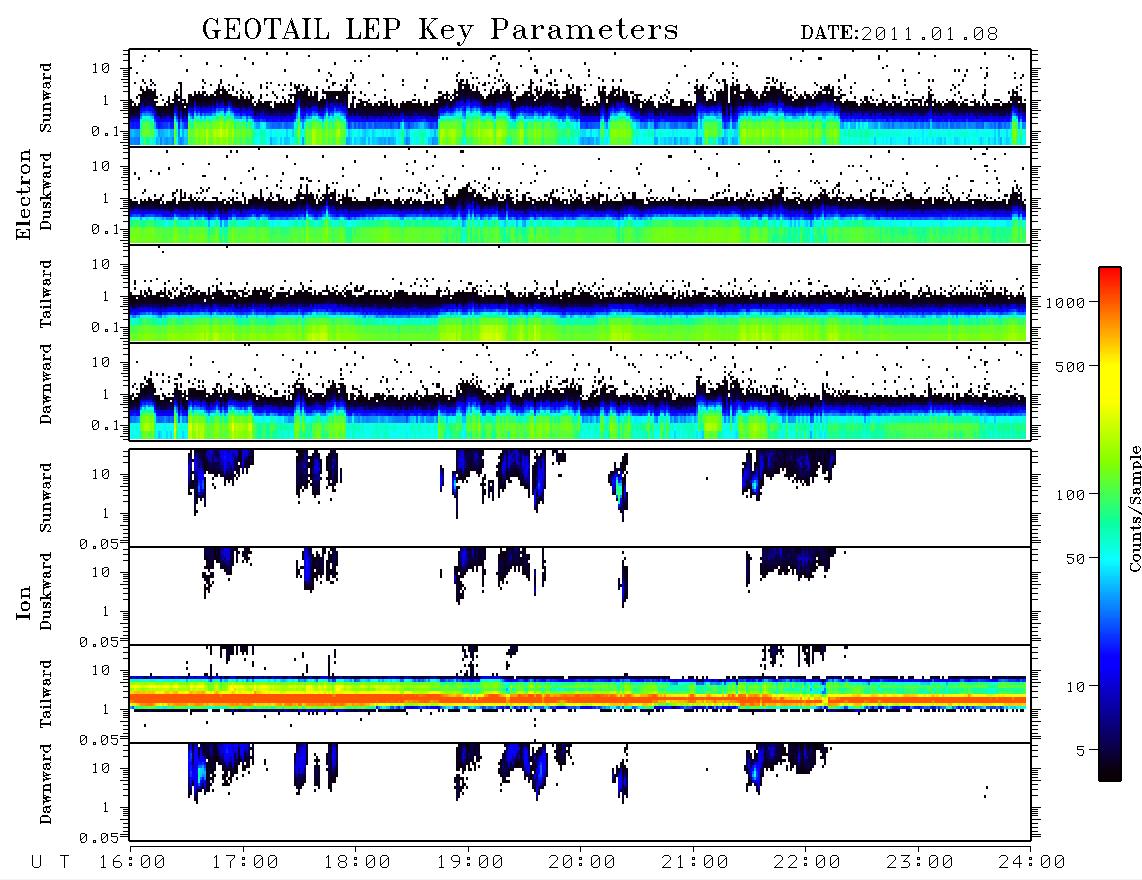Screen dimensions: 1142x880
Task: Click the Ion Duskward spectrogram panel
Action: point(580,596)
